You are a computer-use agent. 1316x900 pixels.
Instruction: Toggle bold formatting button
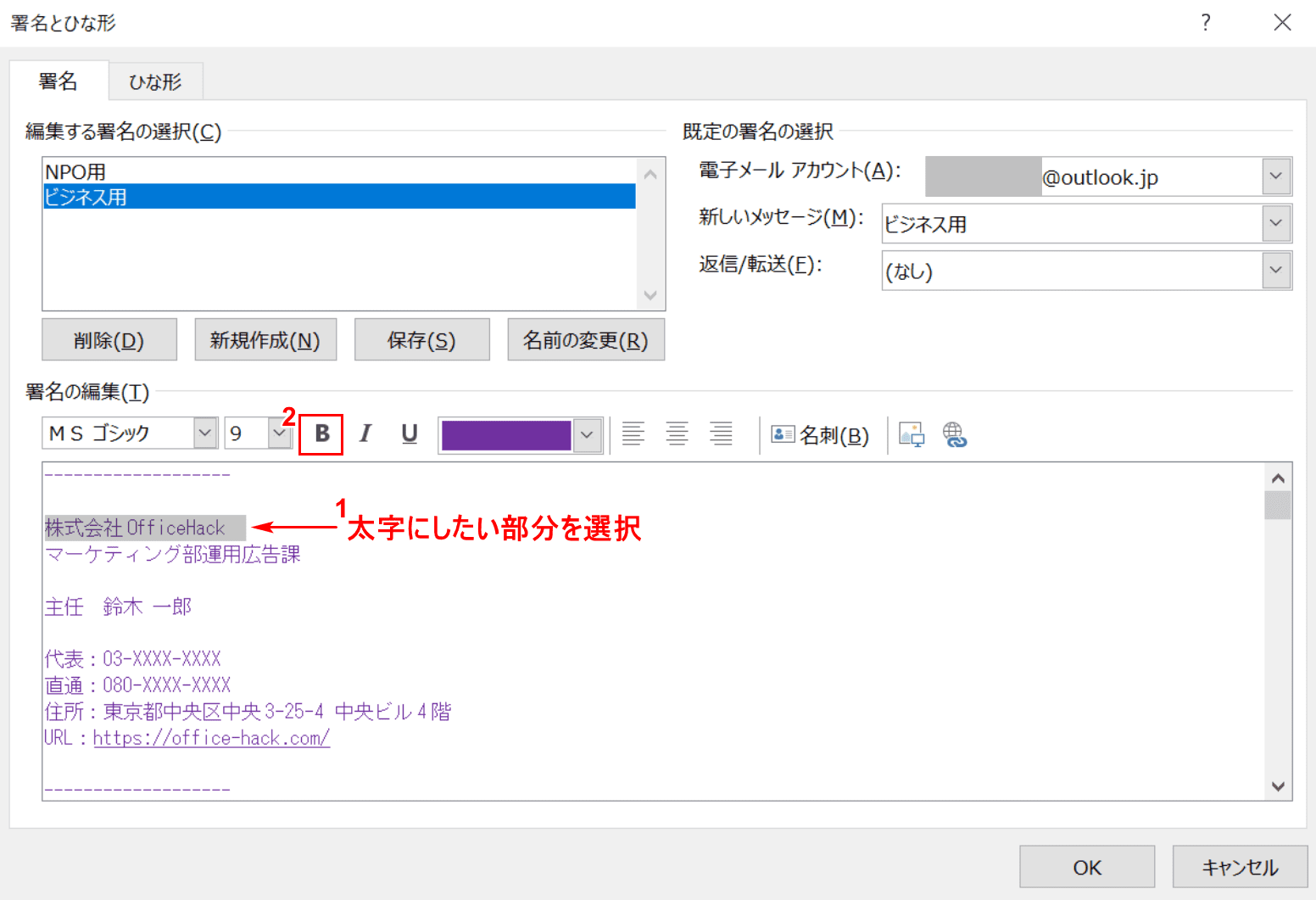point(321,434)
